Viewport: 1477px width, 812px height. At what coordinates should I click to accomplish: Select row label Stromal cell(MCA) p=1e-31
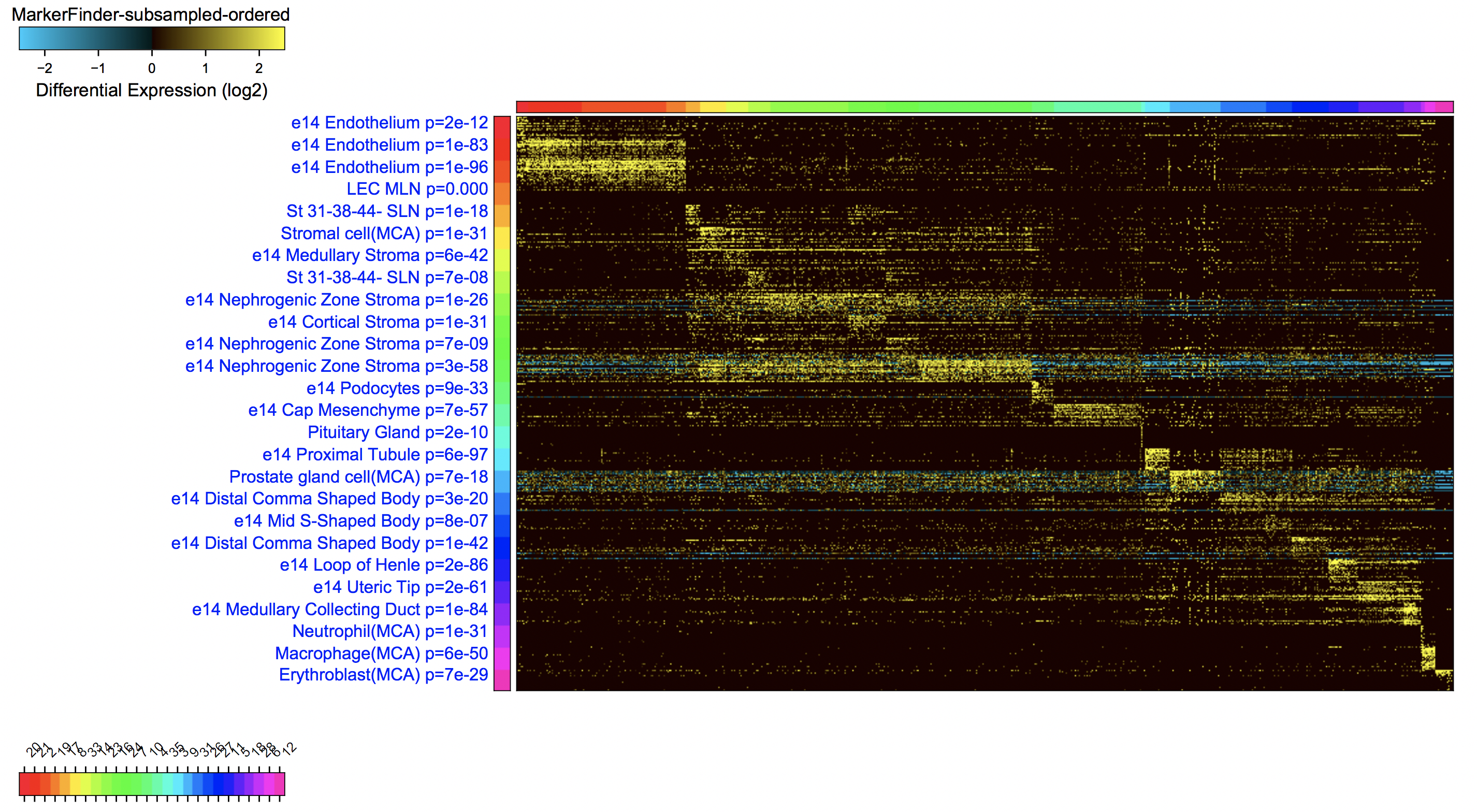(x=384, y=234)
